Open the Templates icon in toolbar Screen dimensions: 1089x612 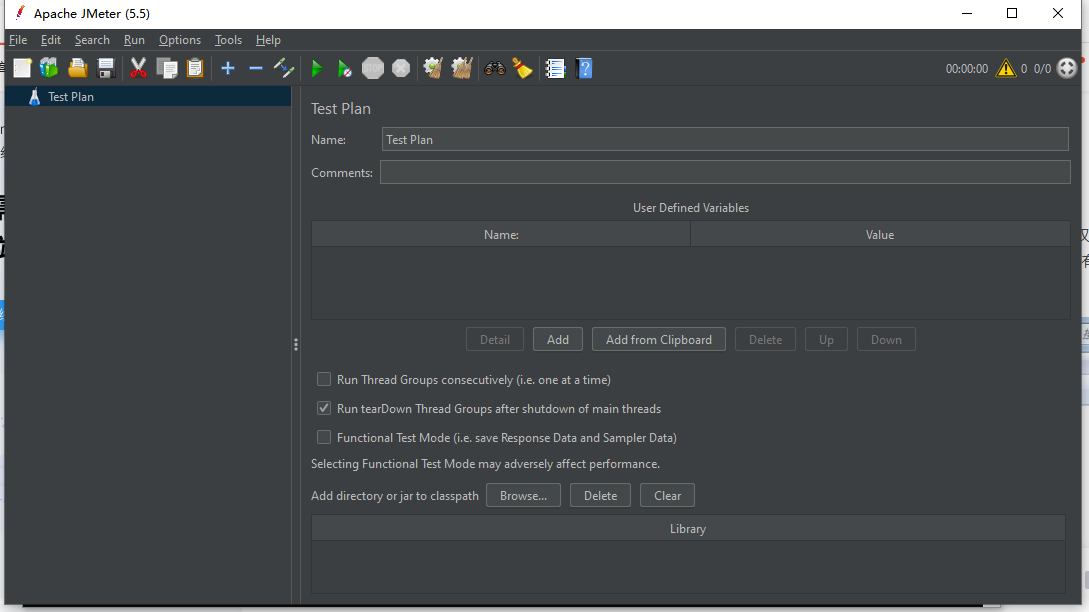tap(49, 68)
